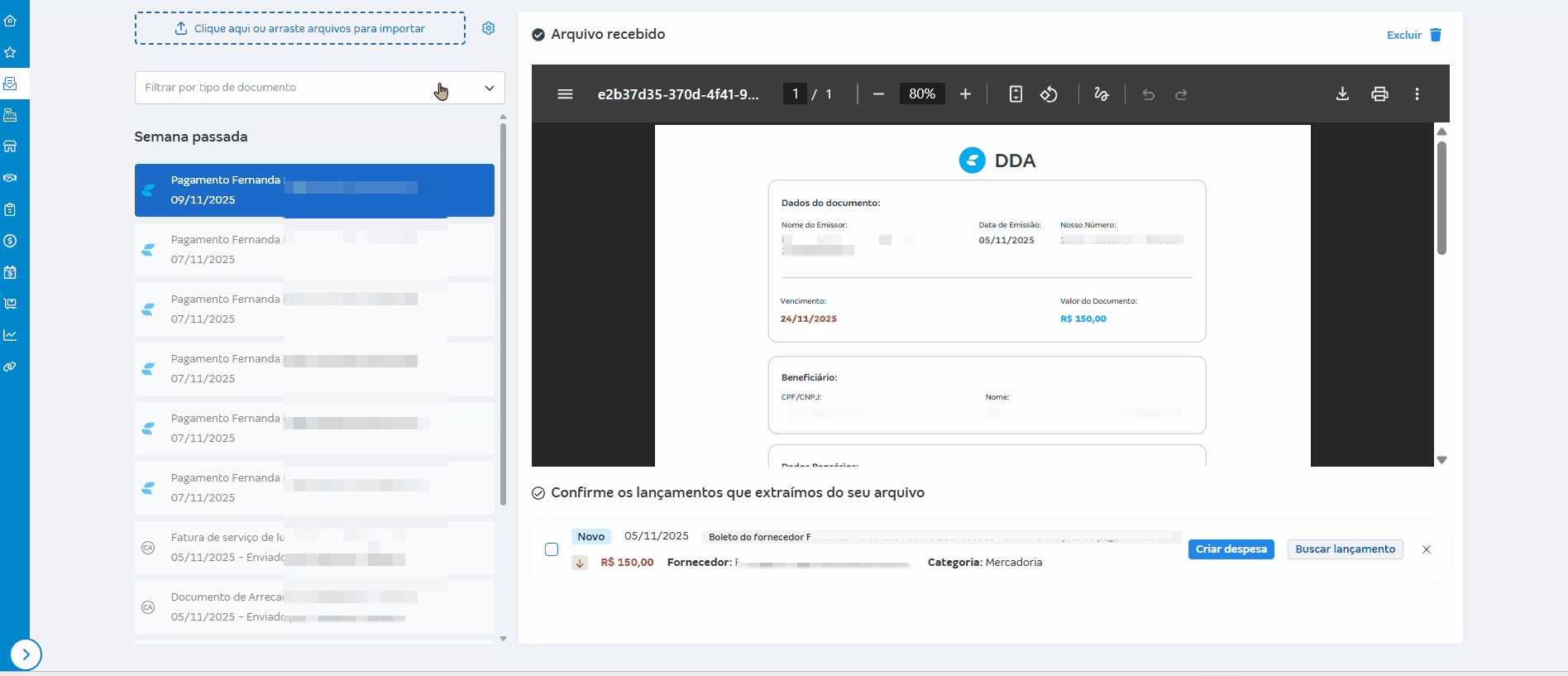Open the calendar money sidebar icon

pyautogui.click(x=11, y=272)
